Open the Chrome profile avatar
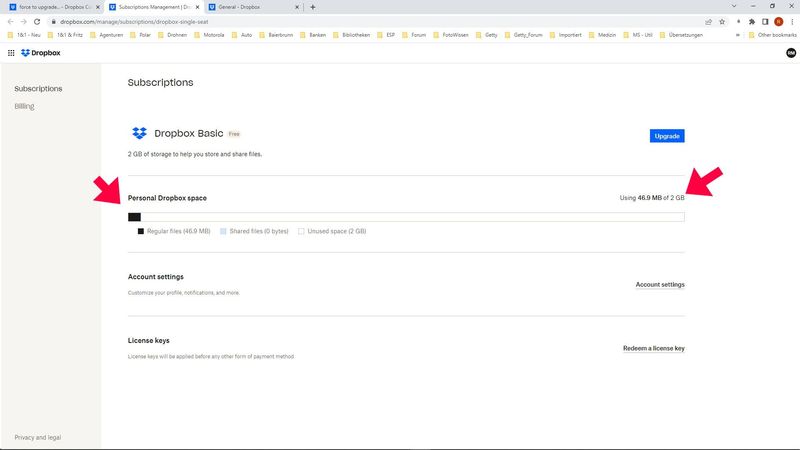Screen dimensions: 800x450 point(779,22)
